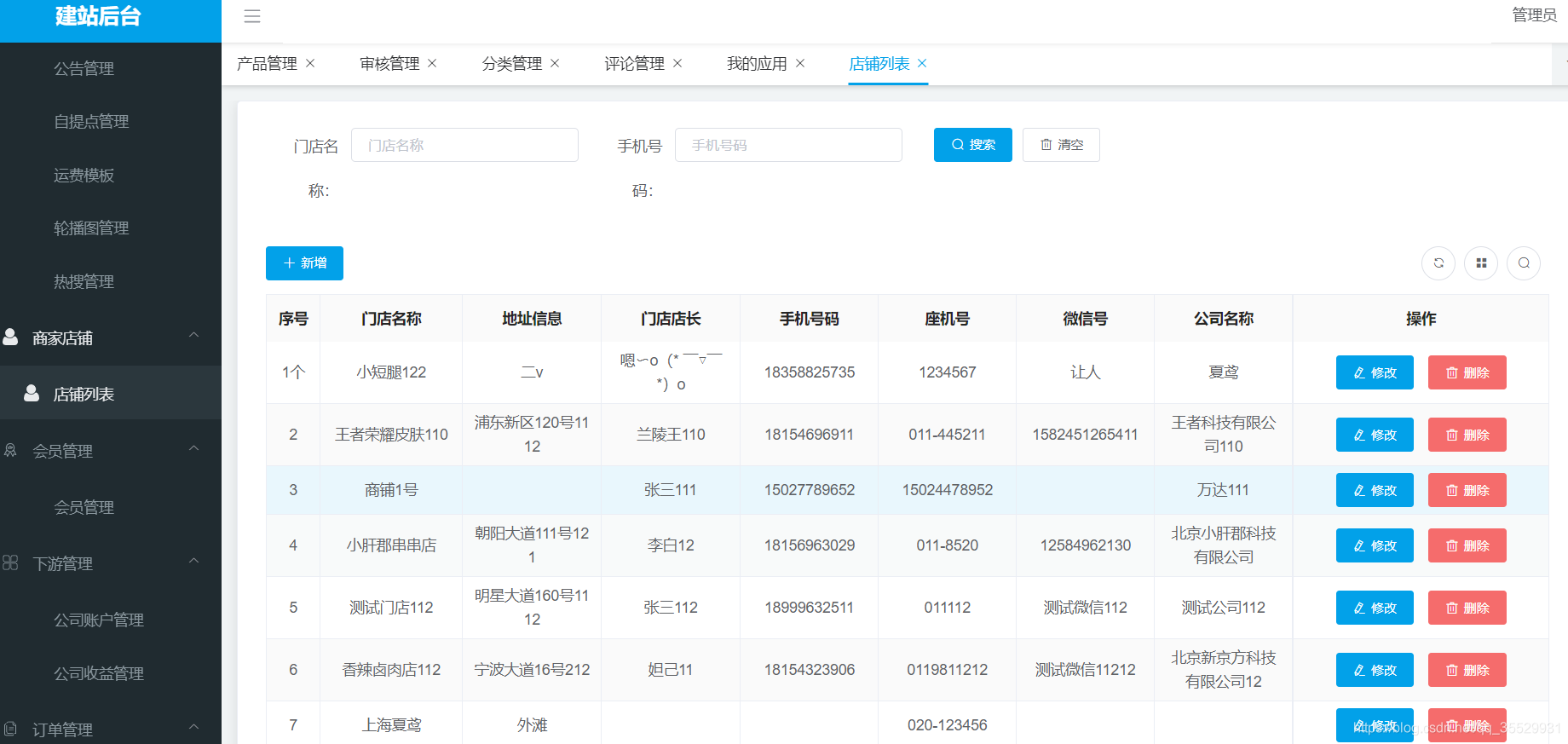
Task: Click the 订单管理 sidebar icon
Action: coord(10,729)
